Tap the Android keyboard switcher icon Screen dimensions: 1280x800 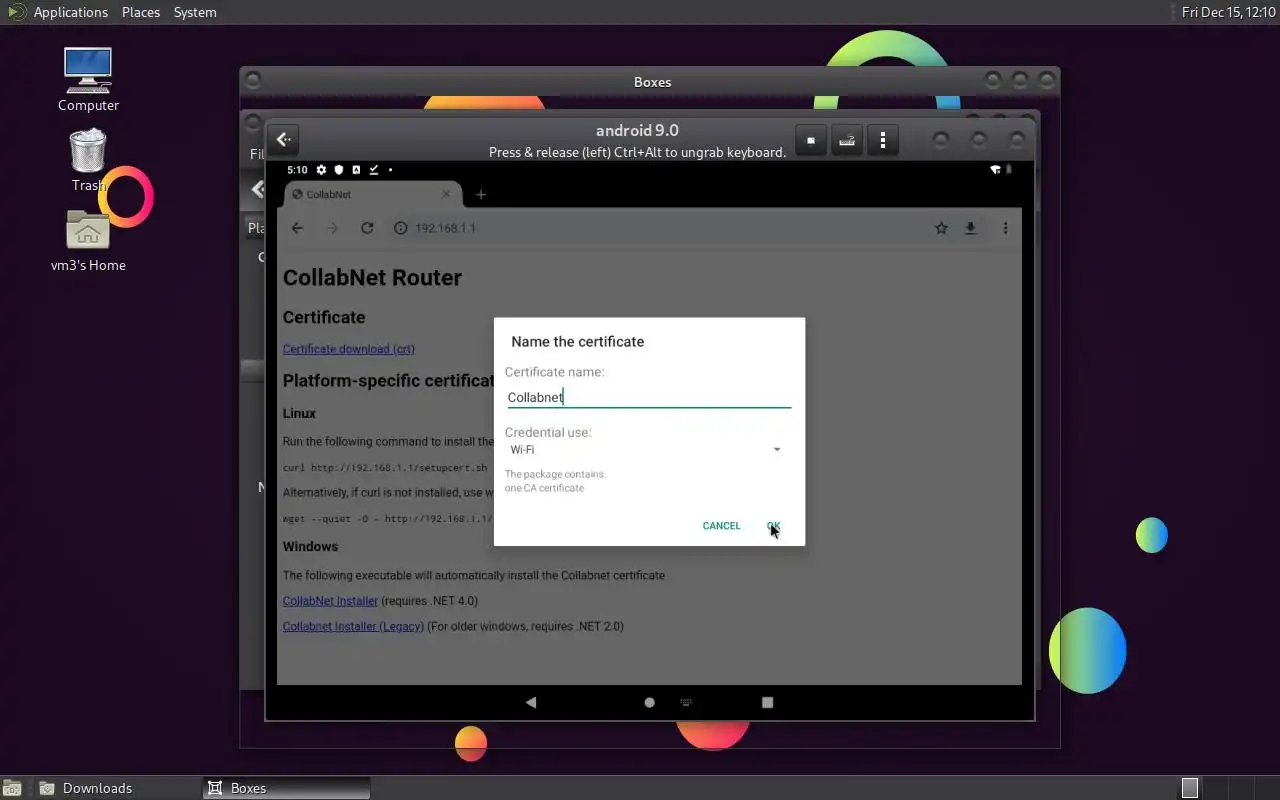coord(686,702)
